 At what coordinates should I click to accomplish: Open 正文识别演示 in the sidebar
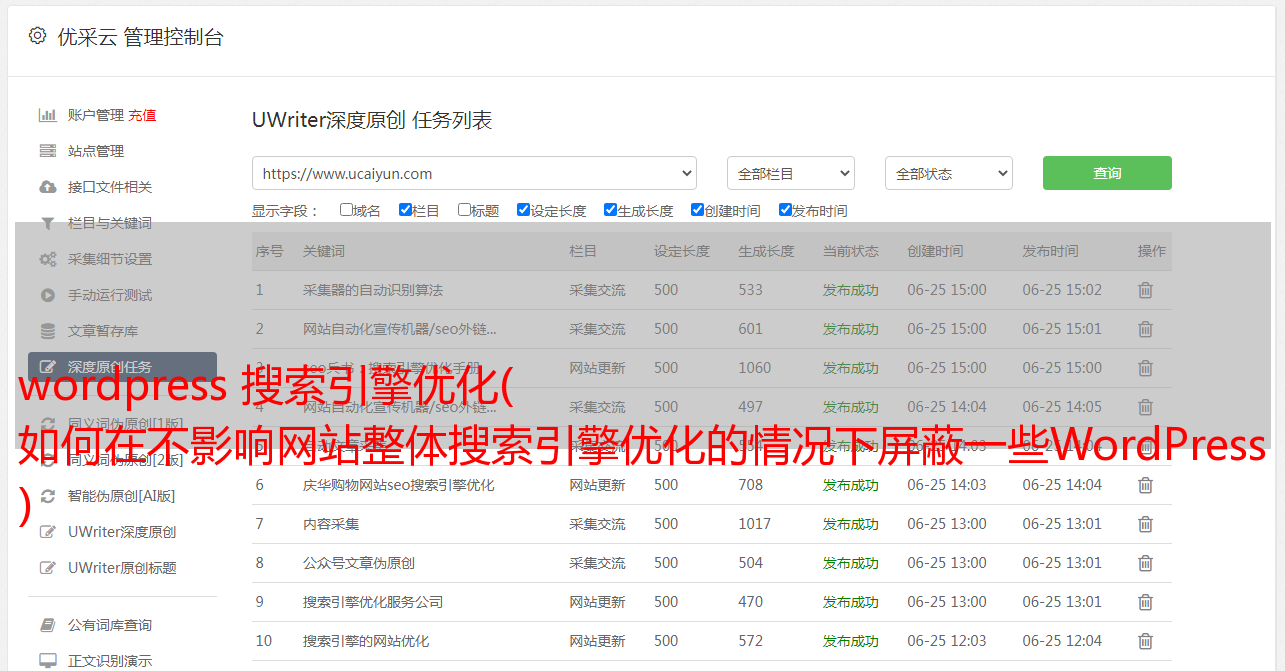110,661
